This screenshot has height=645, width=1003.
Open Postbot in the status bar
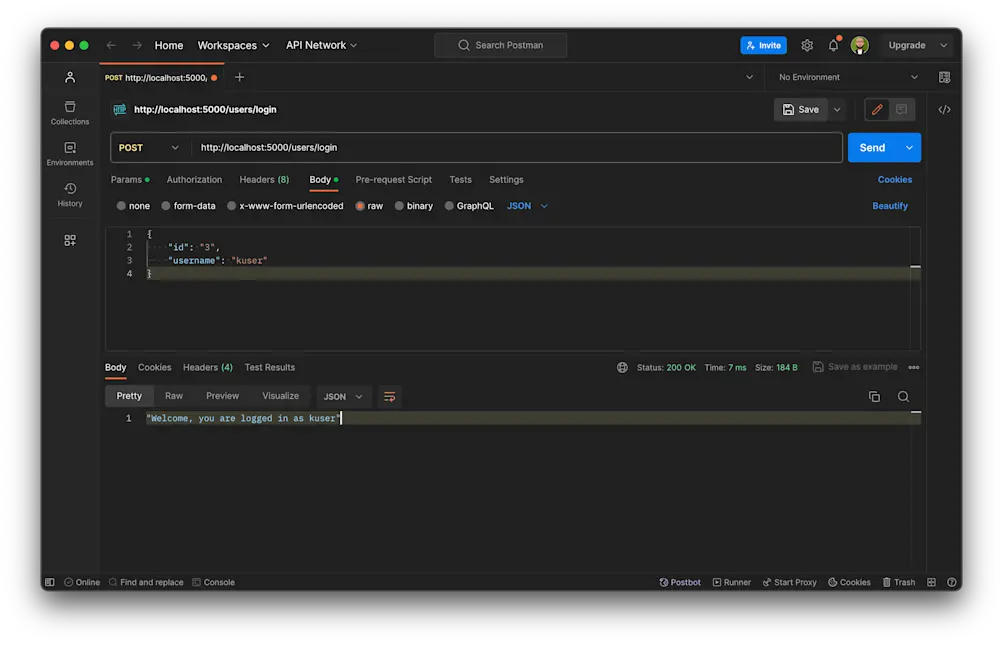(680, 582)
